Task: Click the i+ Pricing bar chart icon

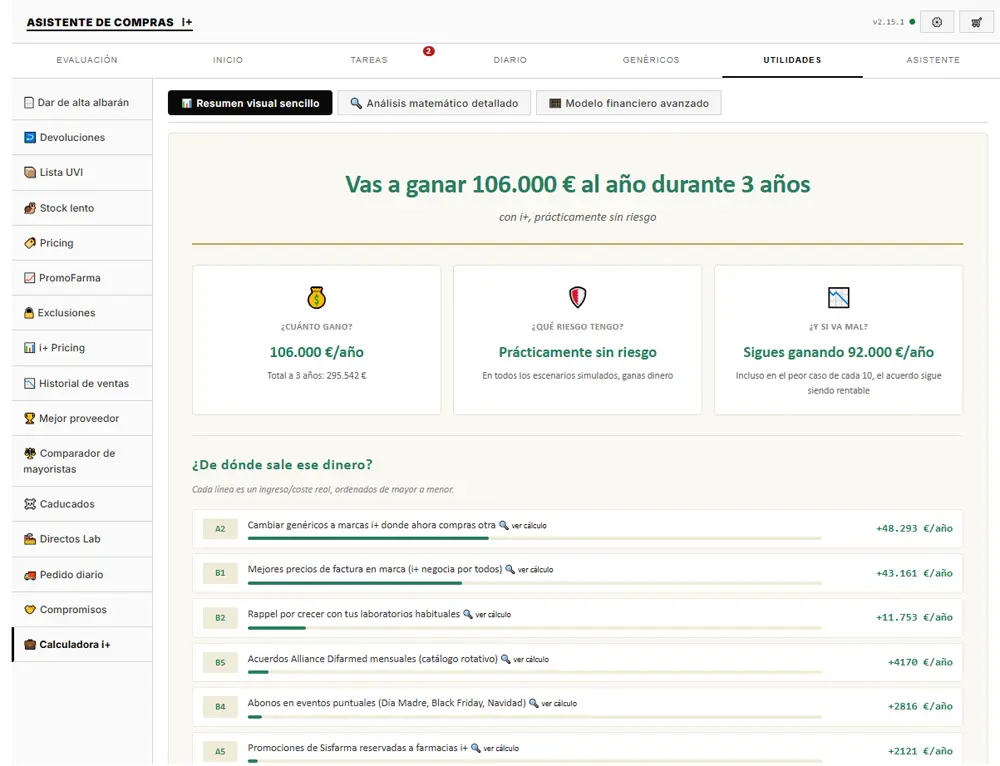Action: pos(29,348)
